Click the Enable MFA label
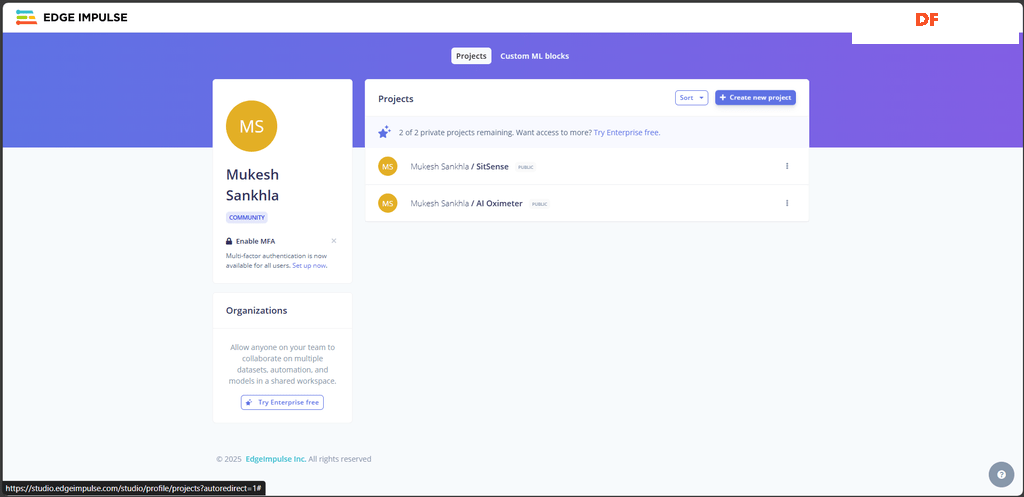This screenshot has width=1024, height=497. click(255, 241)
